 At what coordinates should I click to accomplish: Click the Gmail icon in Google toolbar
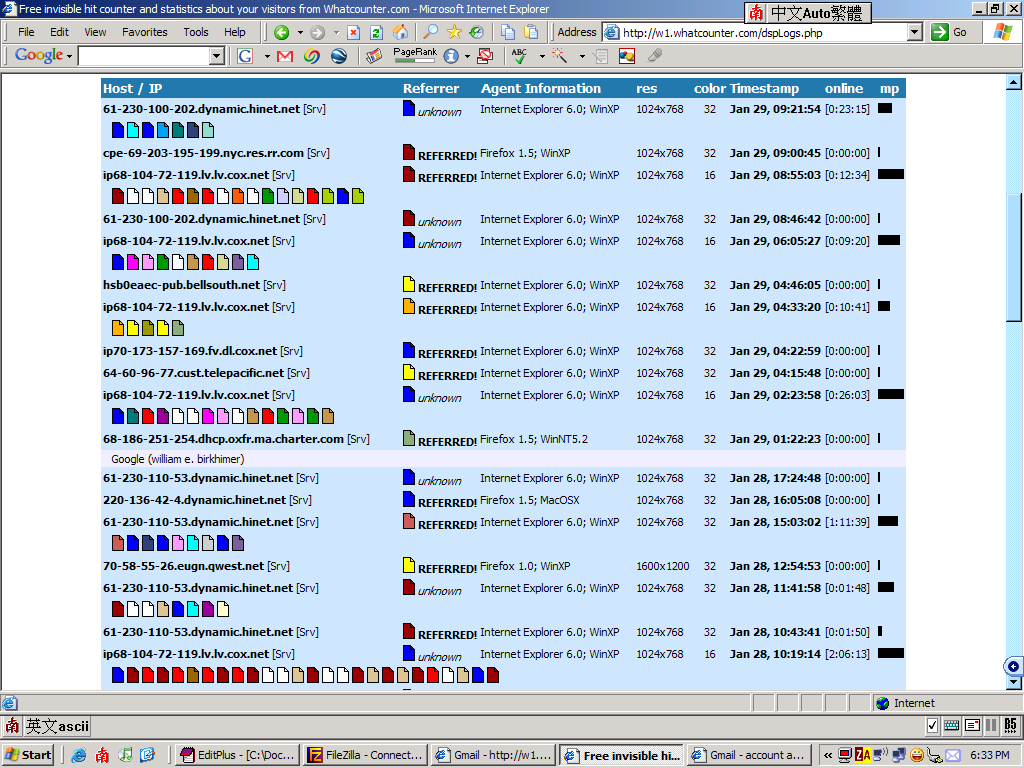(285, 56)
